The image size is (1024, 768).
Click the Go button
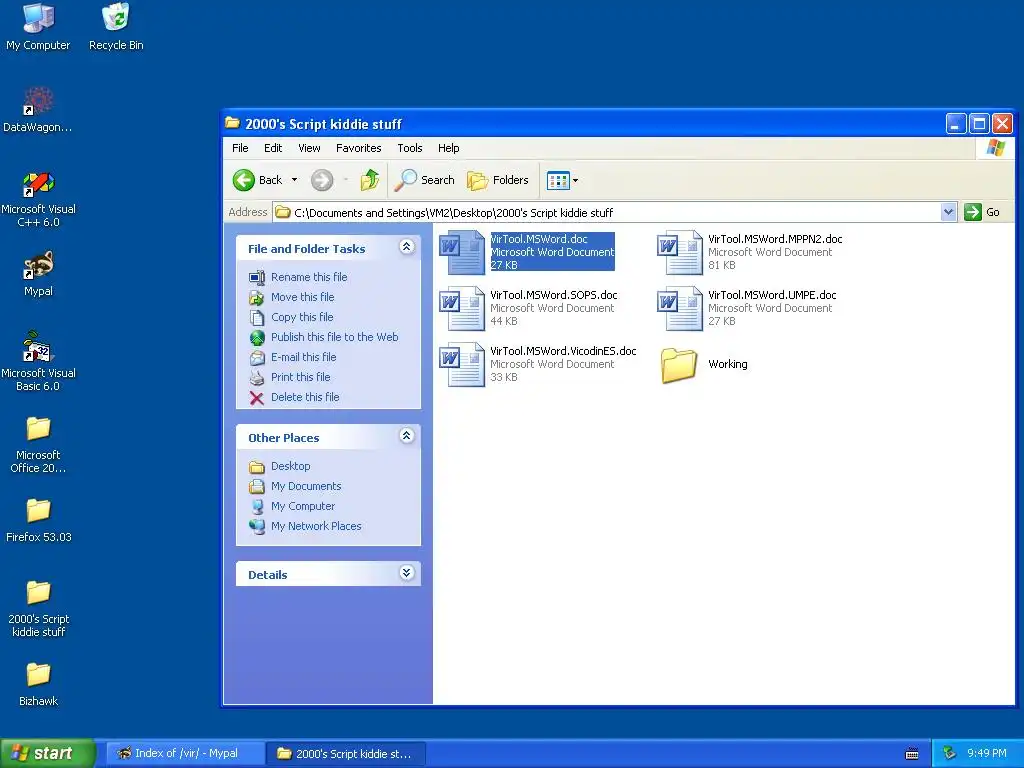point(982,212)
